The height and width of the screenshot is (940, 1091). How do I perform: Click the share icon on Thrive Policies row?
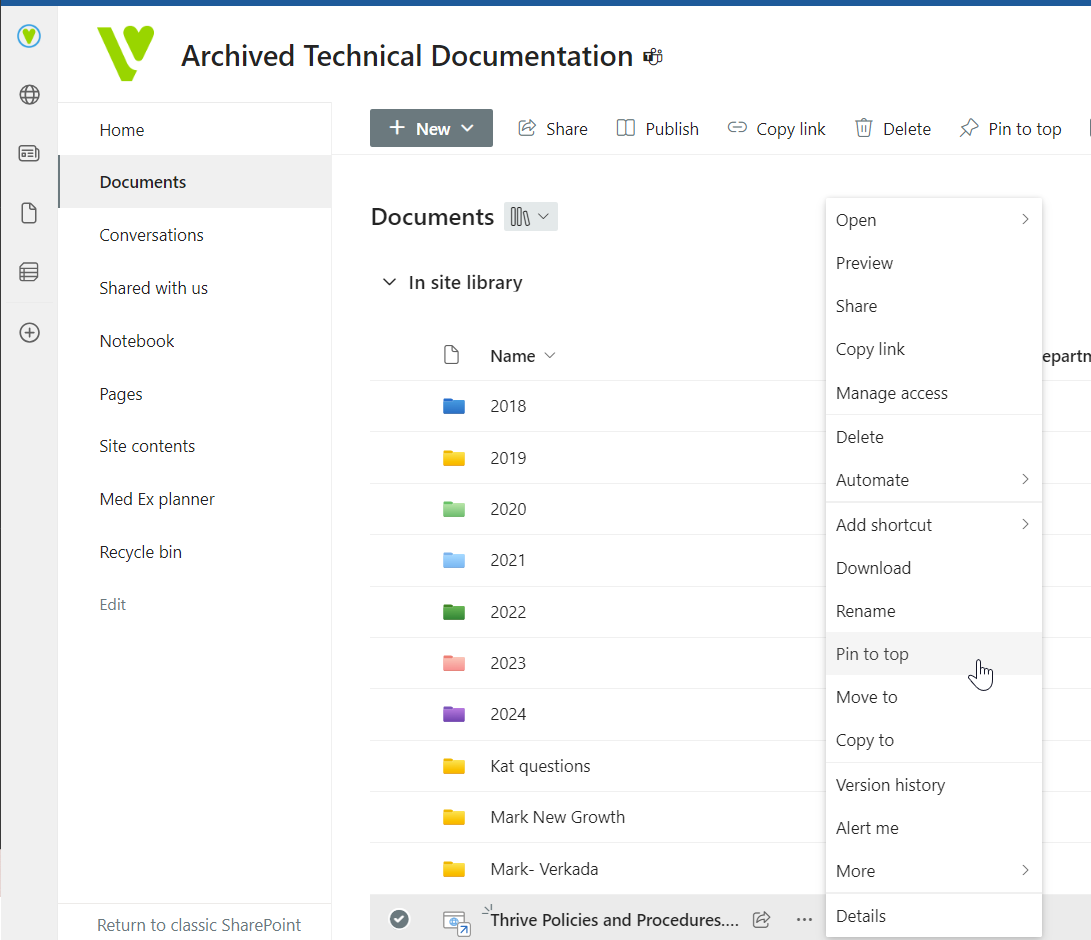[761, 919]
